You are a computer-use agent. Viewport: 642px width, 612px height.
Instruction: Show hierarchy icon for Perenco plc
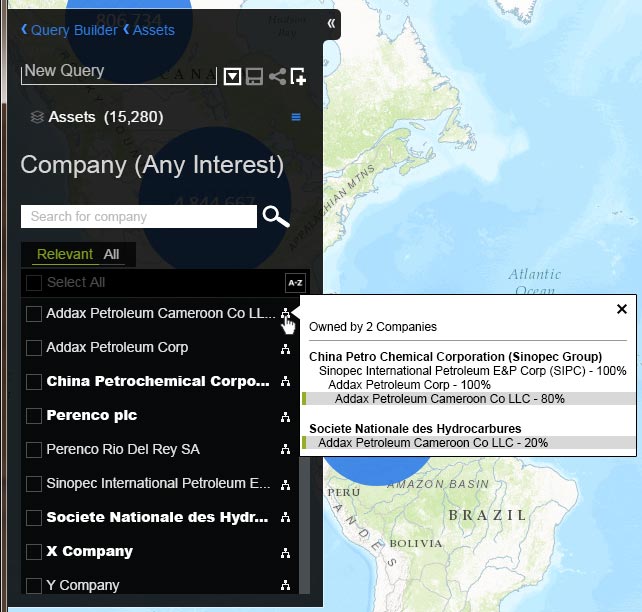285,417
